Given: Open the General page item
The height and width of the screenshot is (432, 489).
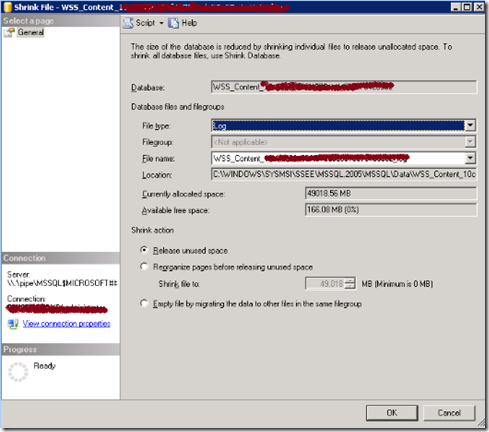Looking at the screenshot, I should (31, 32).
